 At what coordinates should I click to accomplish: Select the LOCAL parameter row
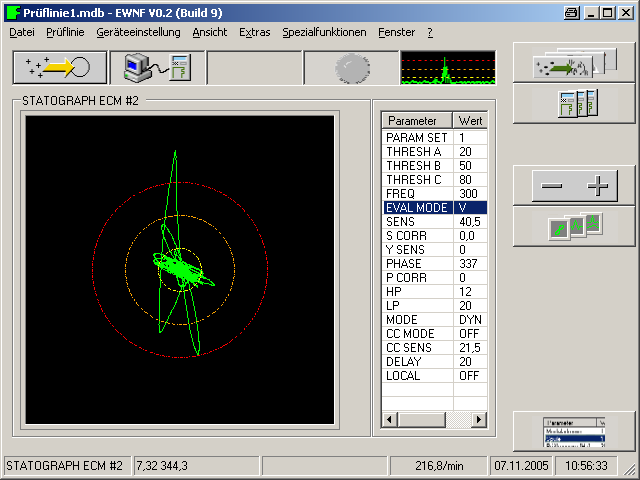coord(435,376)
